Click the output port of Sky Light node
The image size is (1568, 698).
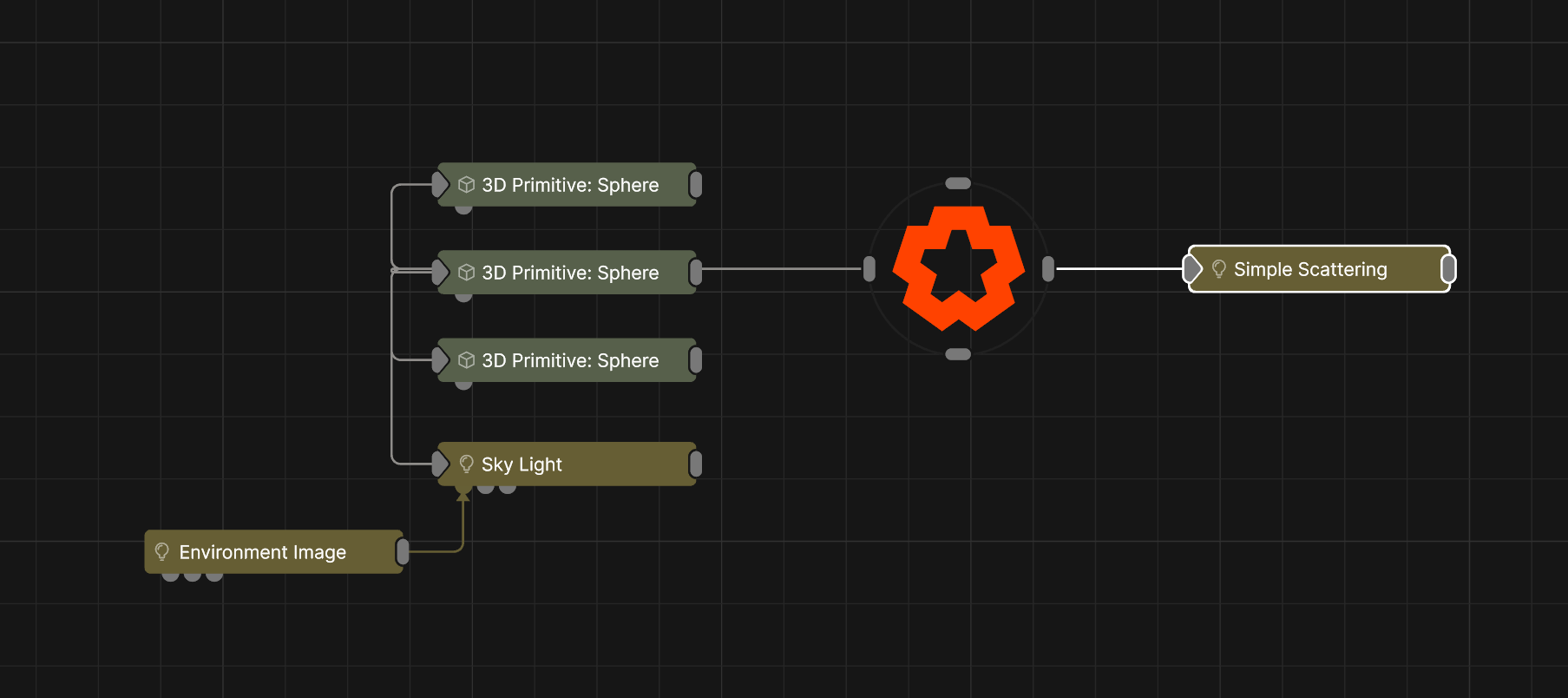tap(695, 464)
